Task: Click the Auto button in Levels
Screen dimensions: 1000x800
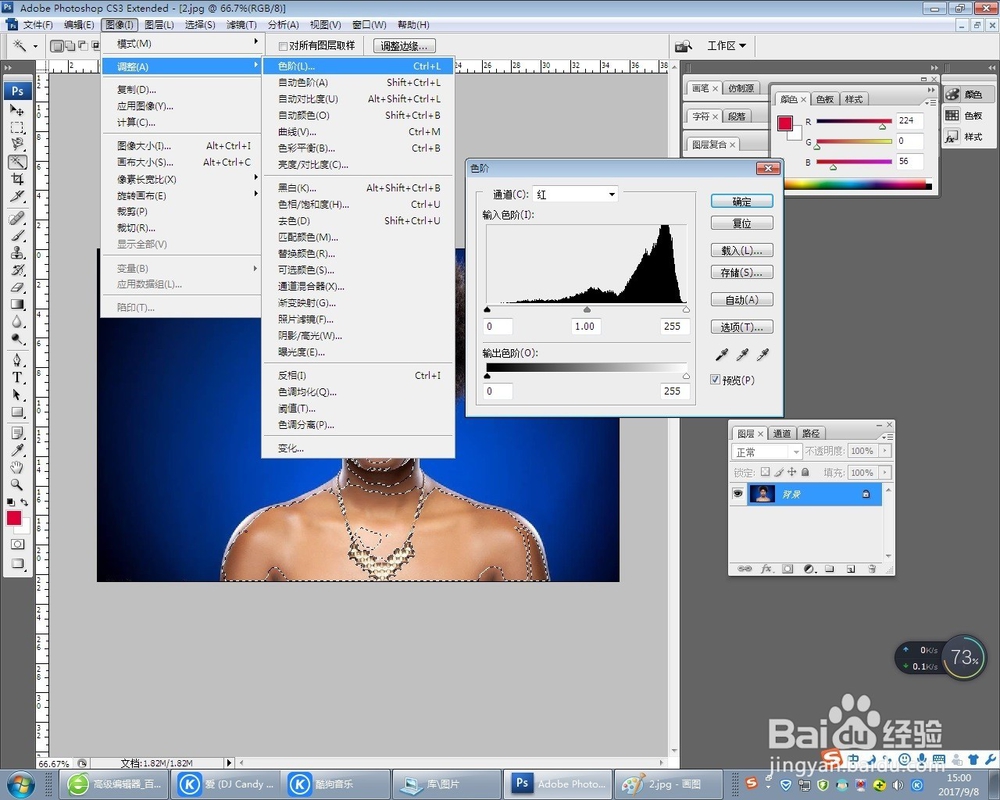Action: tap(742, 300)
